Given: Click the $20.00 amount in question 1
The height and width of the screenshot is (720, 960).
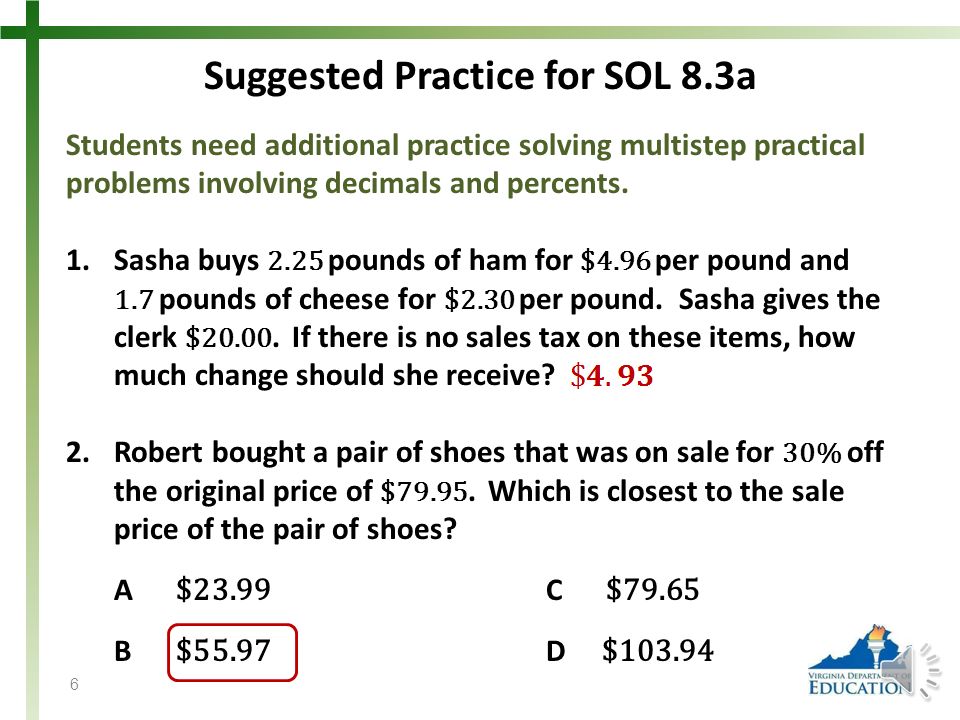Looking at the screenshot, I should tap(228, 338).
